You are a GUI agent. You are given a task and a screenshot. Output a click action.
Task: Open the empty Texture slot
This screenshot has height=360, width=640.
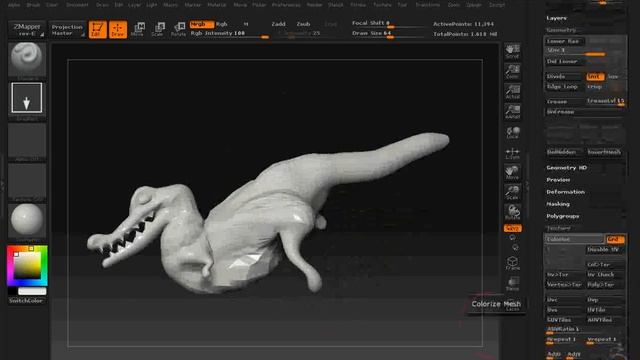coord(27,182)
